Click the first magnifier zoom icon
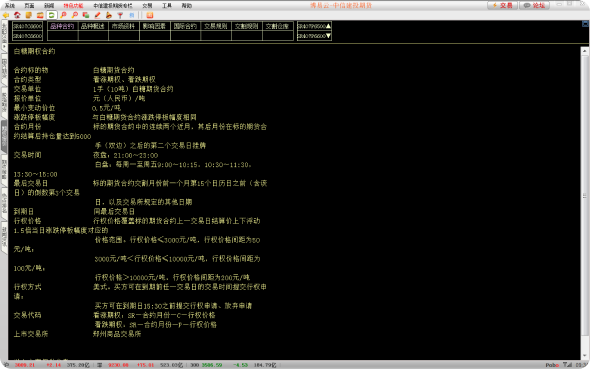 (x=63, y=15)
